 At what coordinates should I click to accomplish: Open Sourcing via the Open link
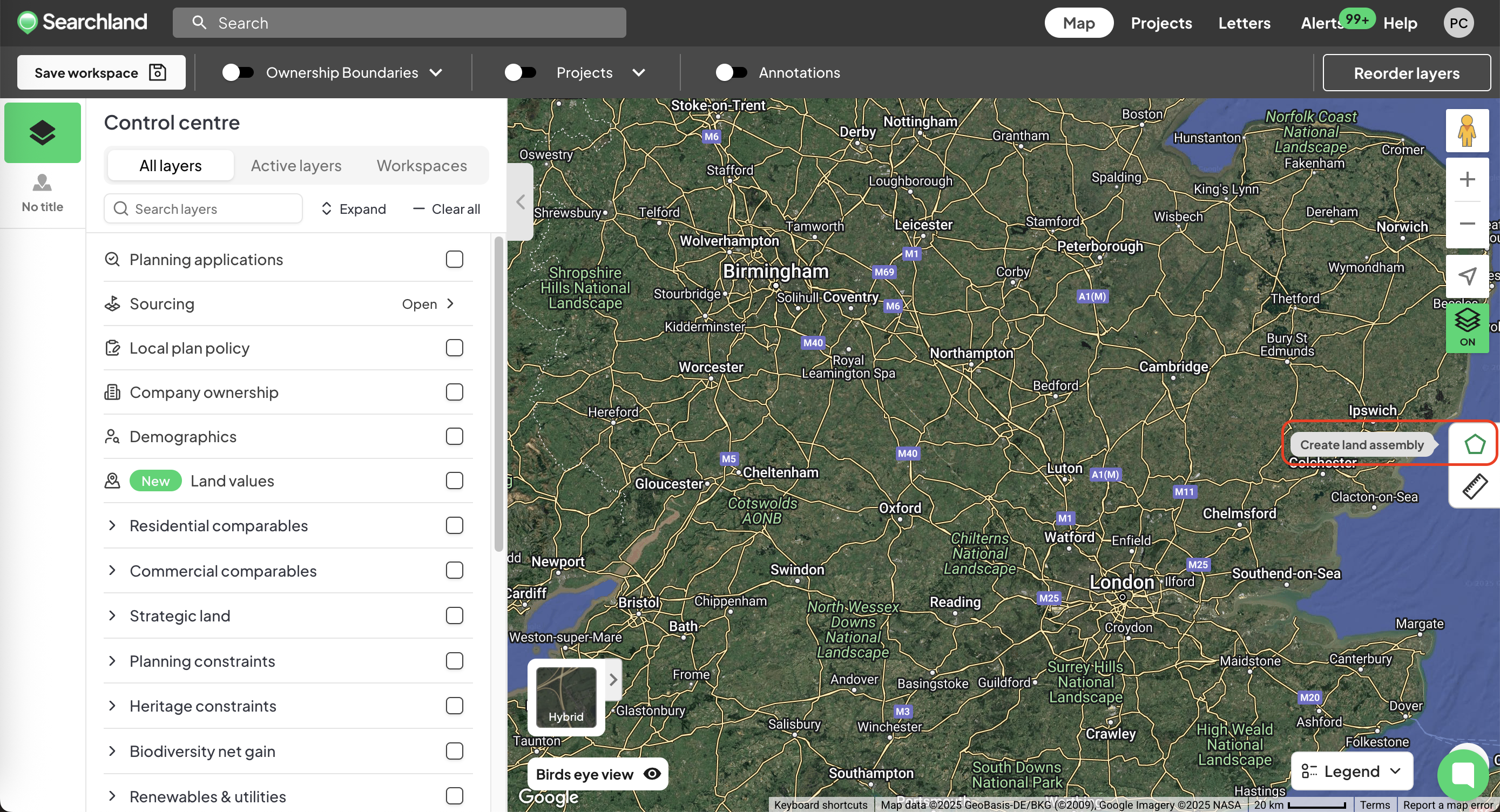[428, 303]
